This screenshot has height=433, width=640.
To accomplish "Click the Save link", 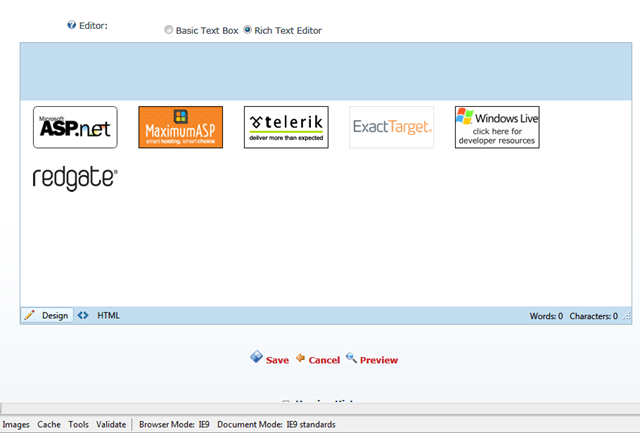I will click(x=277, y=360).
